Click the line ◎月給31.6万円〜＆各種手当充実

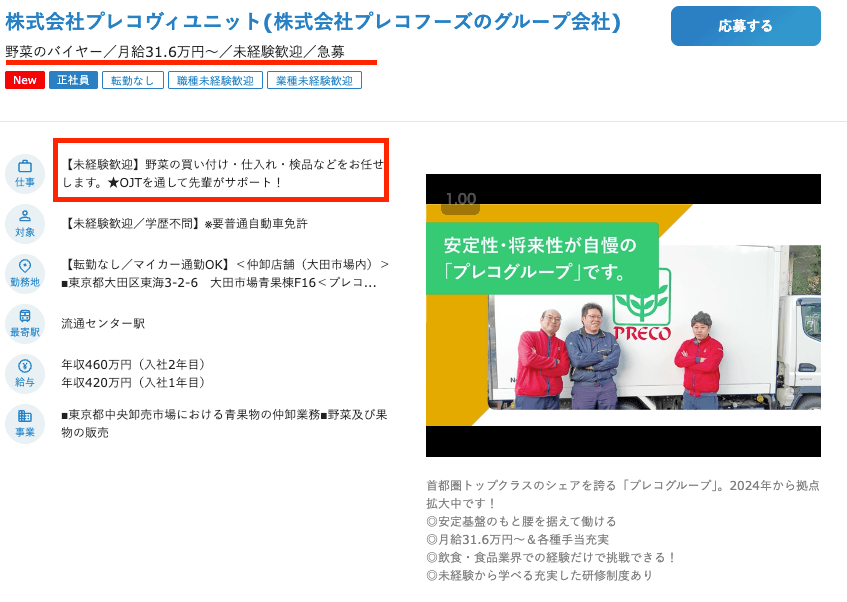tap(517, 539)
